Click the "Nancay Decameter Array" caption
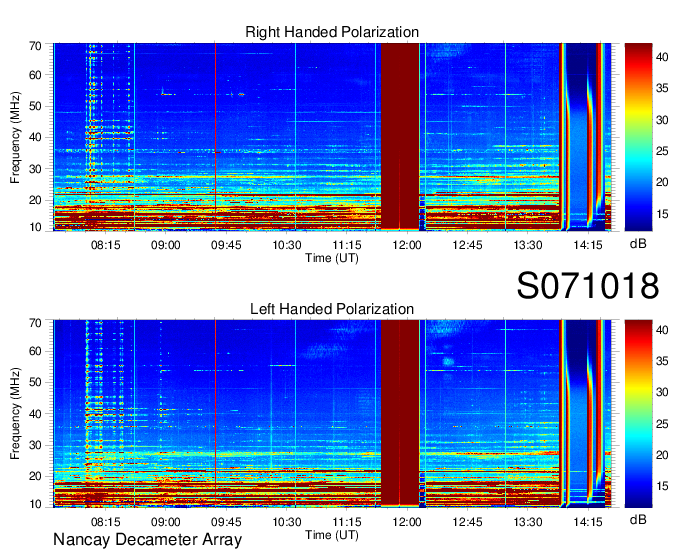This screenshot has width=680, height=552. tap(147, 540)
